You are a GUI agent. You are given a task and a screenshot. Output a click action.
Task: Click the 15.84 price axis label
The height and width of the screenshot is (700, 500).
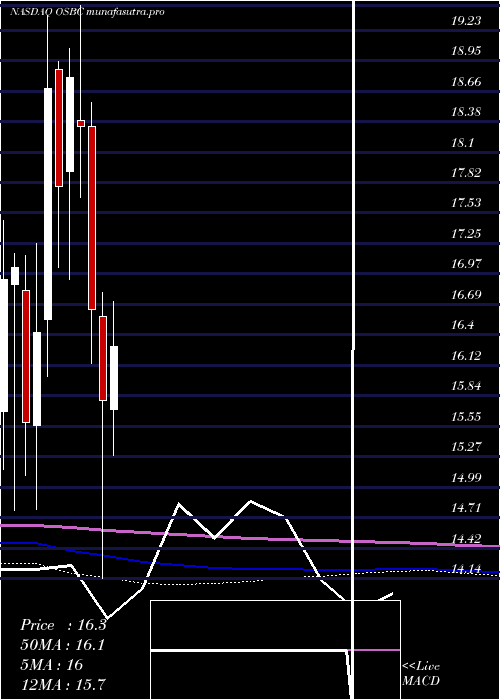pos(466,386)
